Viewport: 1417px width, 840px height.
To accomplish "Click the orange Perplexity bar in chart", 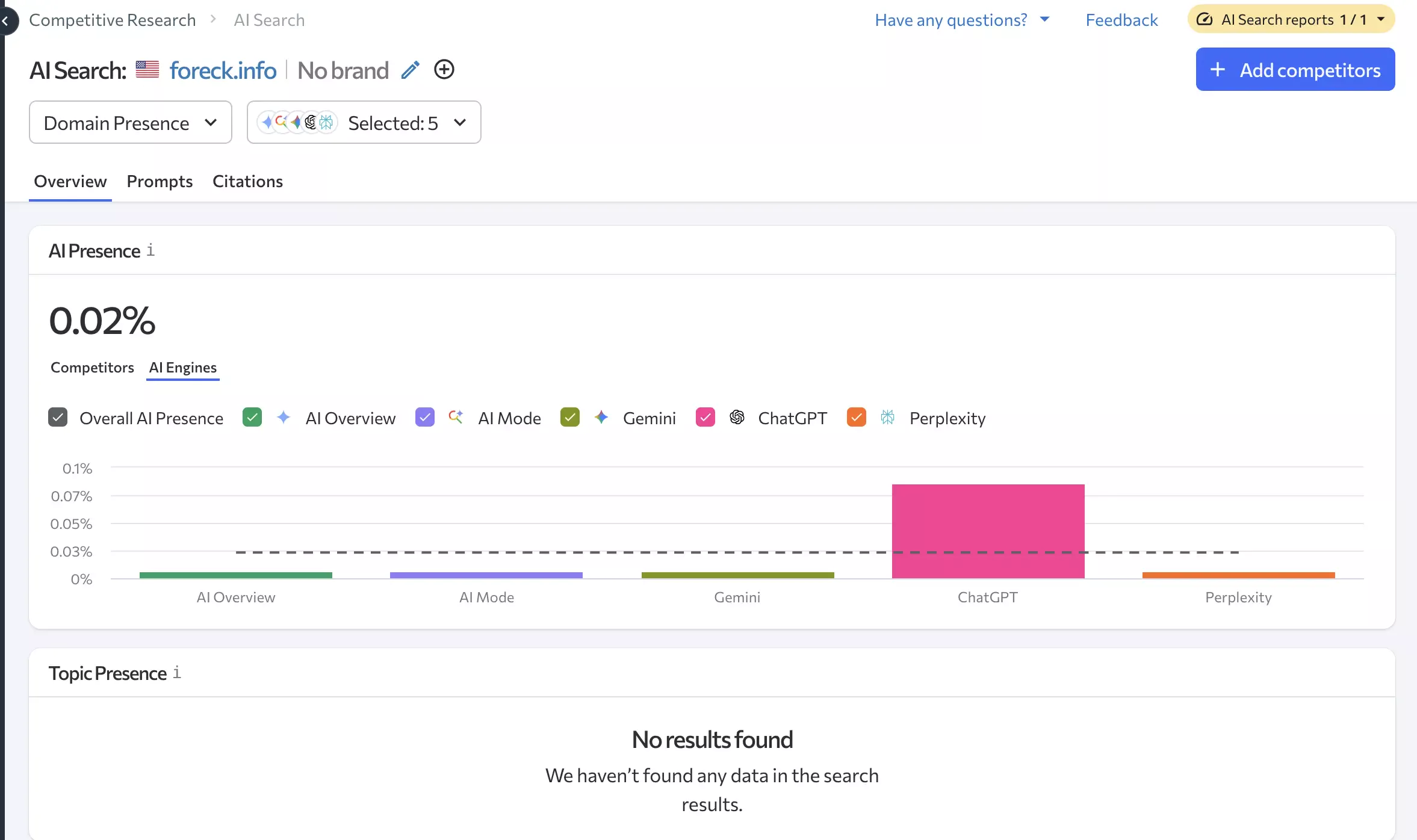I will pyautogui.click(x=1239, y=575).
